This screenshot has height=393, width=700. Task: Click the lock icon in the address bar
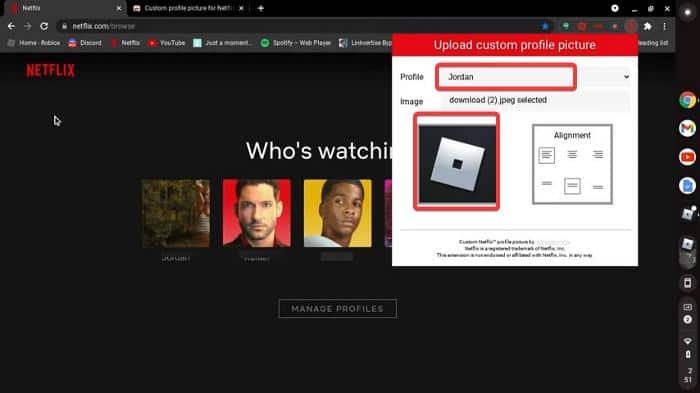coord(64,26)
